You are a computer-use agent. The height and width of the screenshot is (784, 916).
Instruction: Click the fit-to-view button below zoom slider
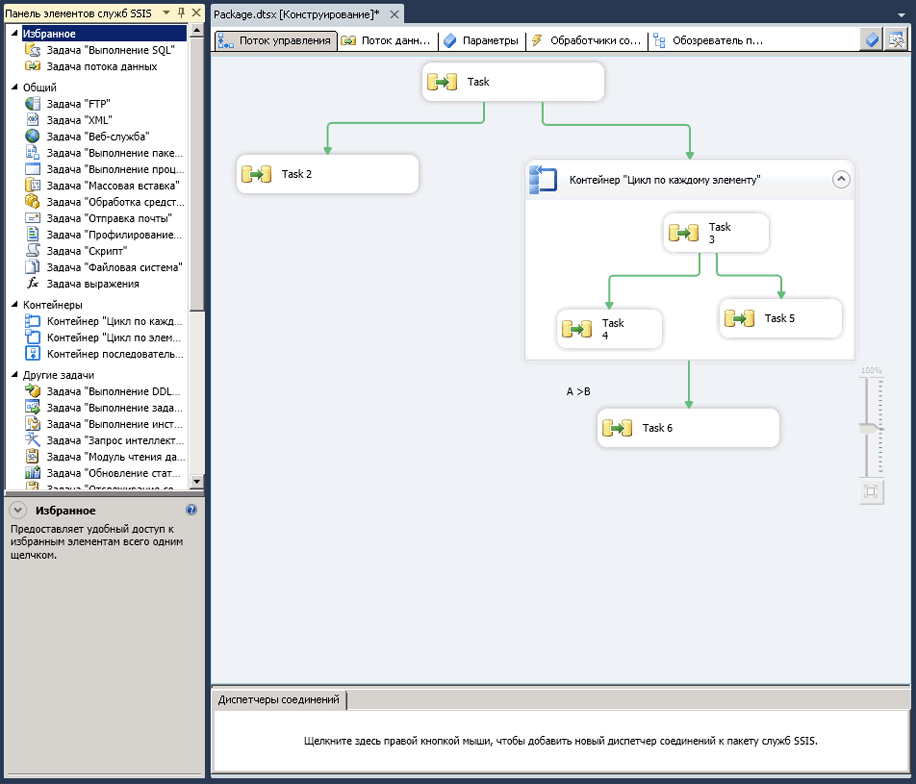(x=870, y=491)
